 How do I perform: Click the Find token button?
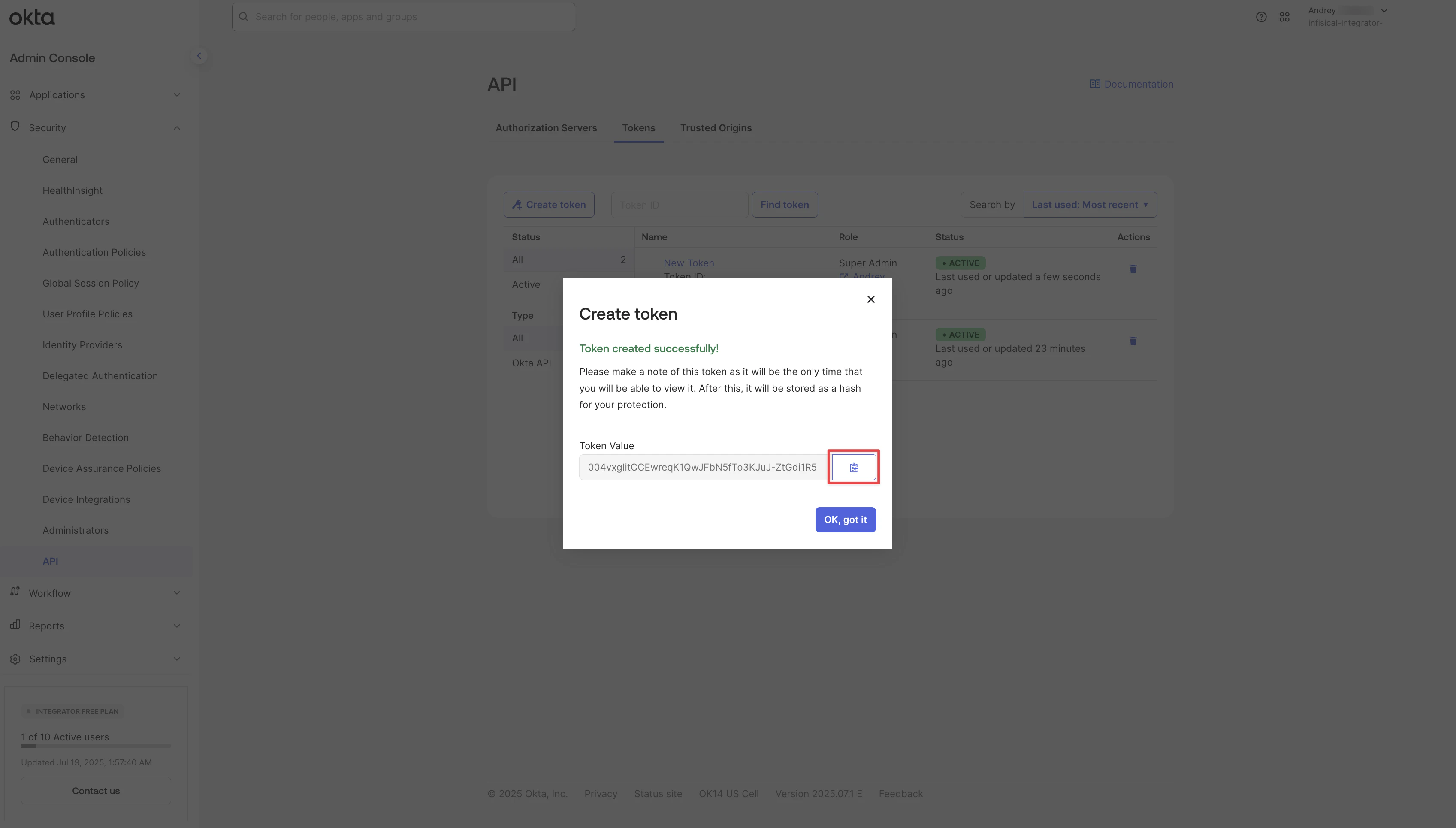point(785,205)
